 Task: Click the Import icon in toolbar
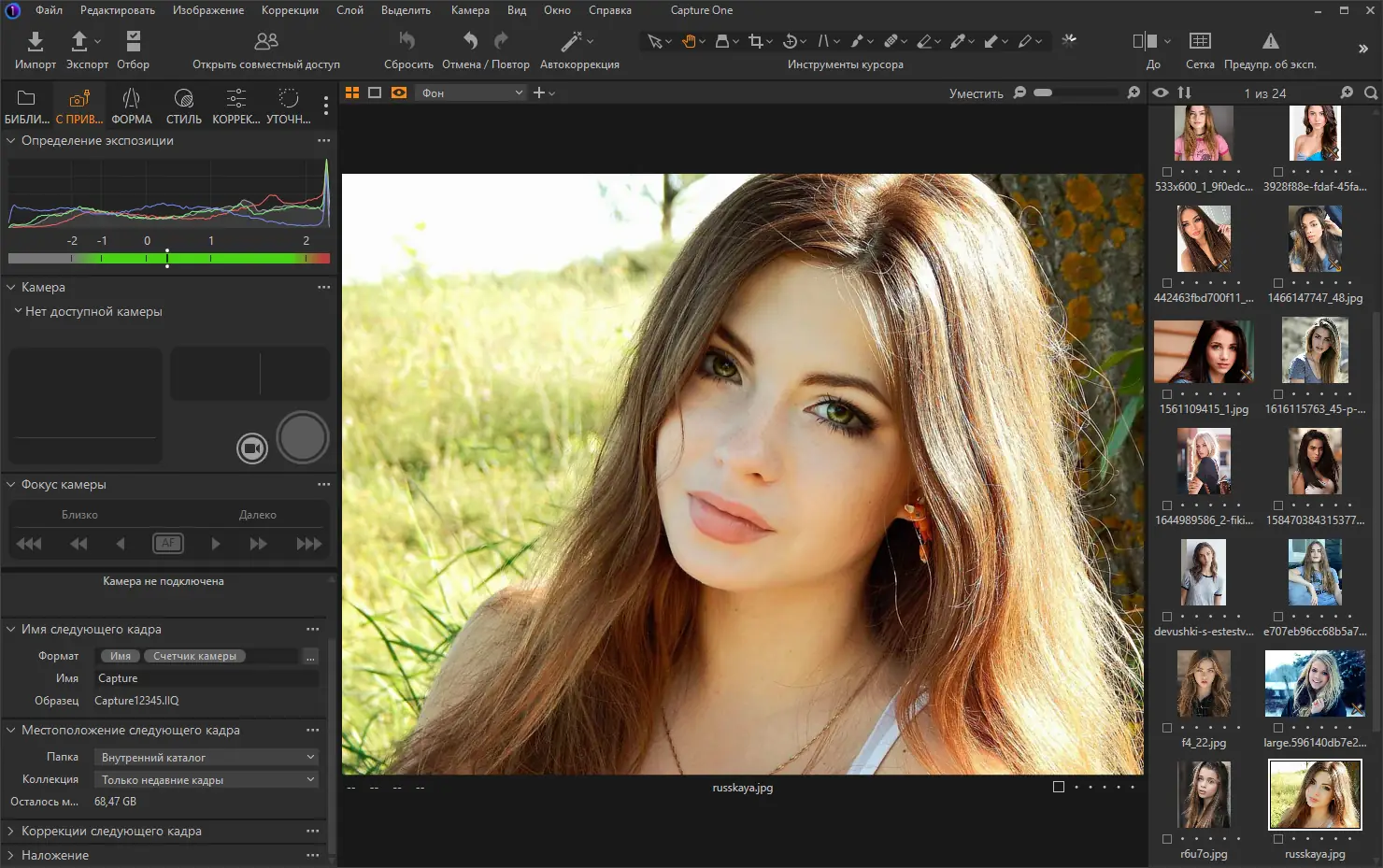coord(35,42)
